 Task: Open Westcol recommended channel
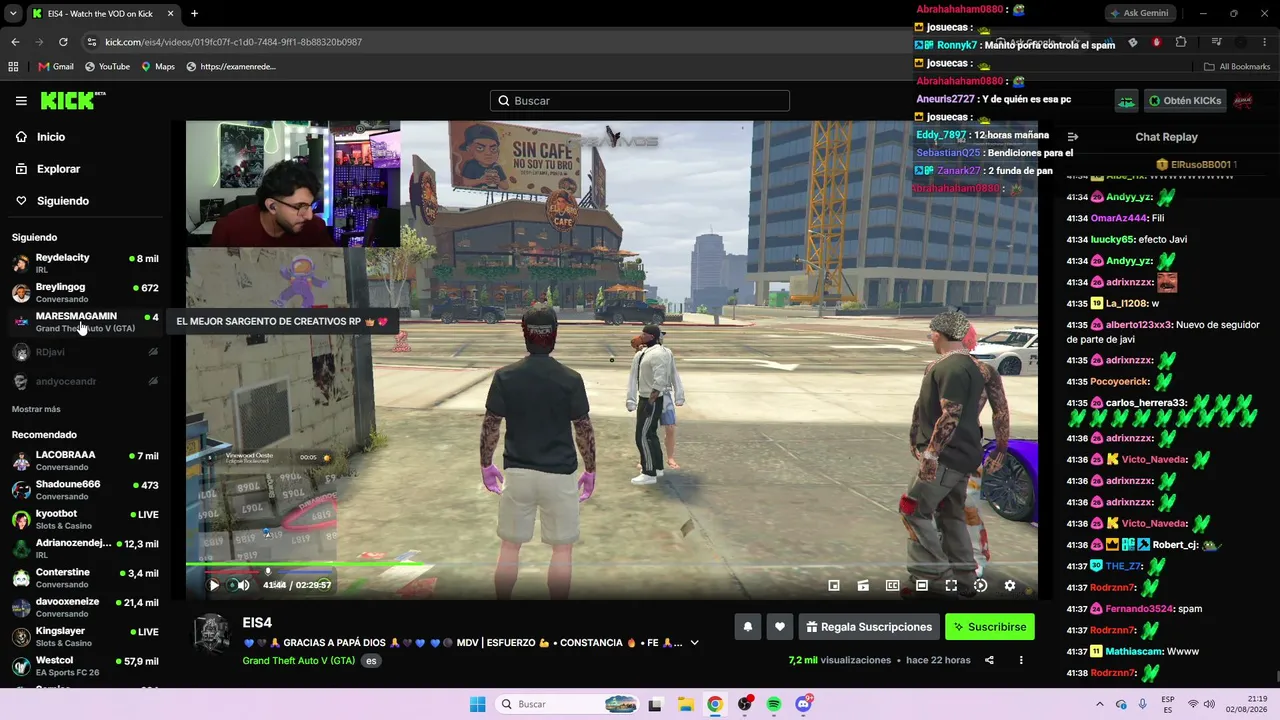tap(85, 666)
